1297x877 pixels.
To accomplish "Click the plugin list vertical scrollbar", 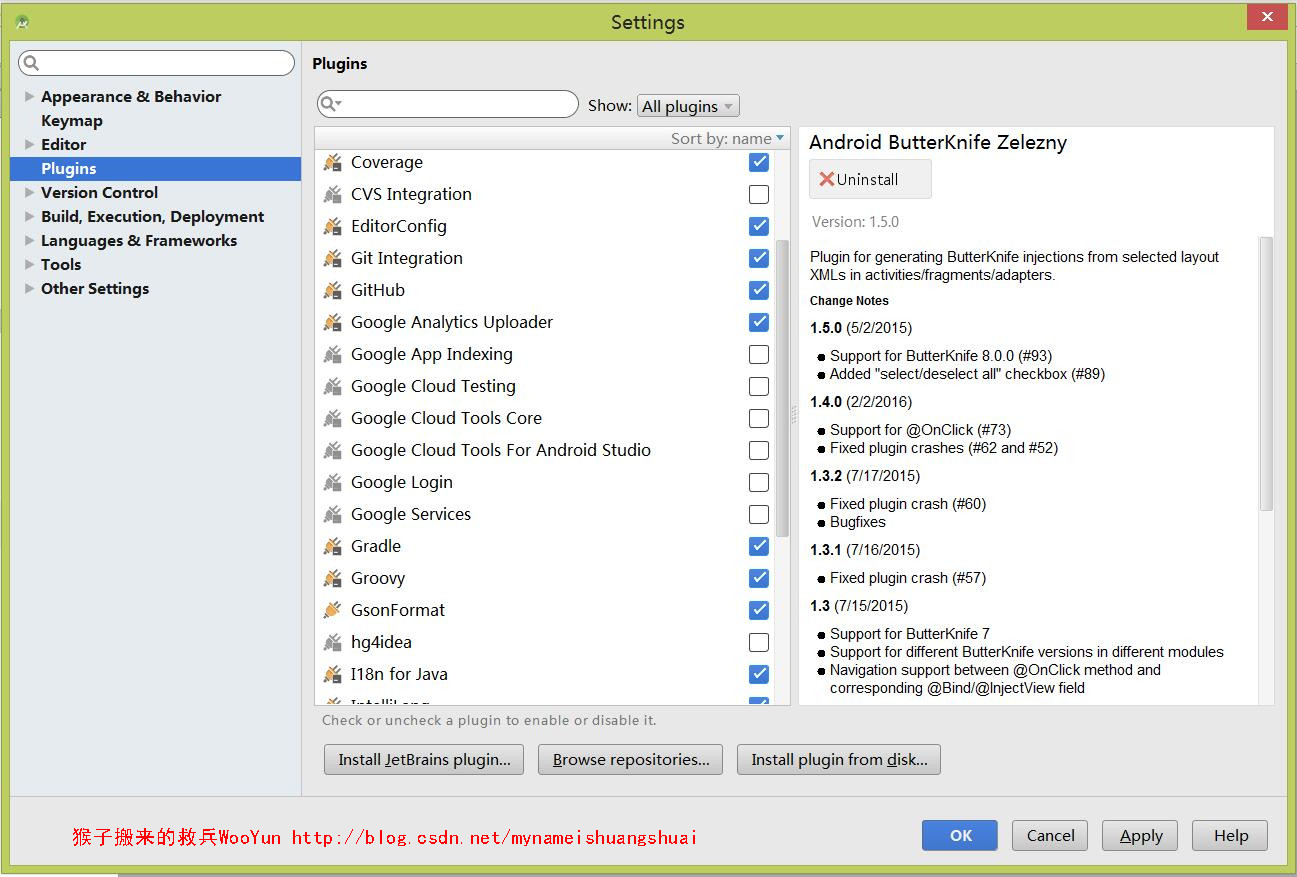I will 783,388.
